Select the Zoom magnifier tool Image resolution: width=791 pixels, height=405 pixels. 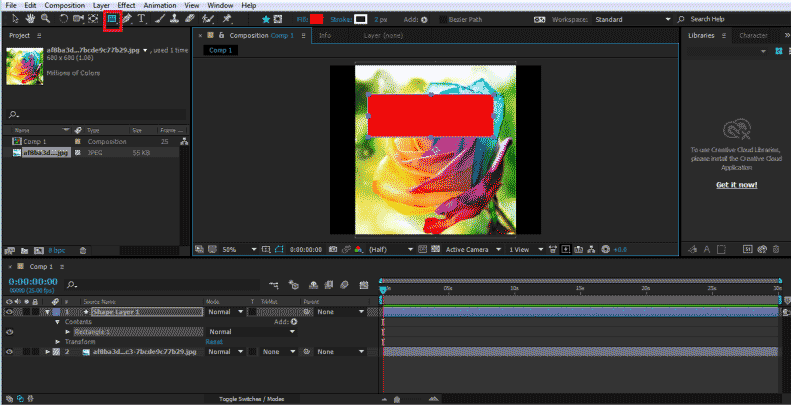45,19
